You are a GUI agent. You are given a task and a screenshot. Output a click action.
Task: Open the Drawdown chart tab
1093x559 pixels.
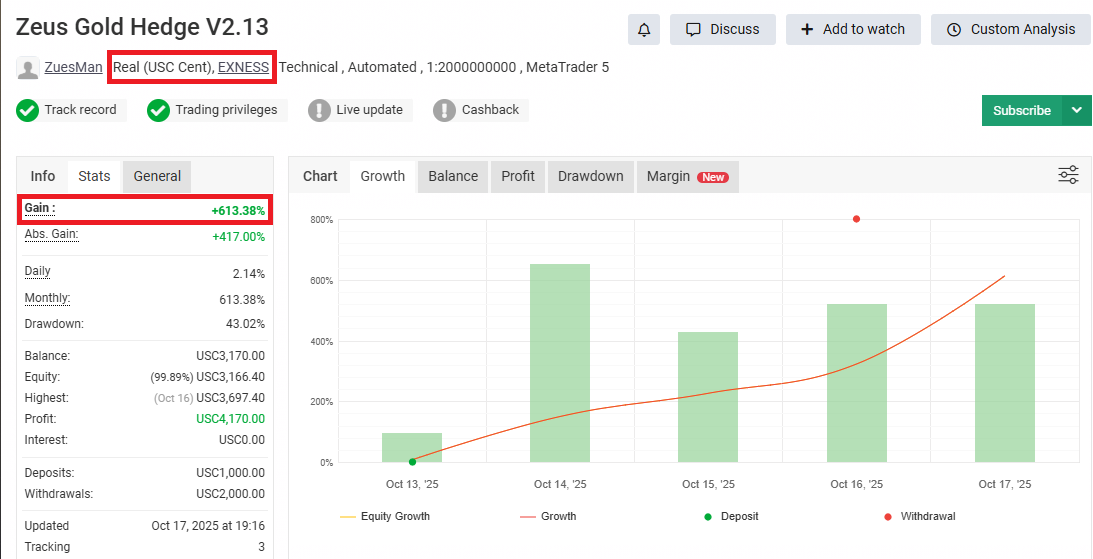click(590, 176)
